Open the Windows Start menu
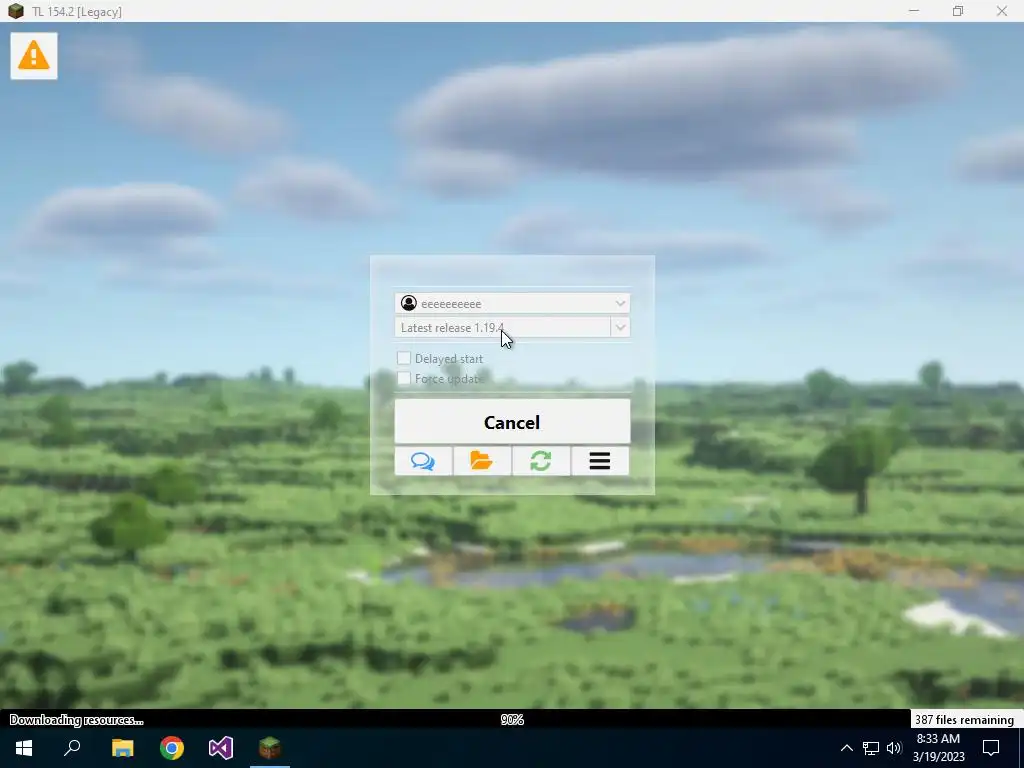The height and width of the screenshot is (768, 1024). pyautogui.click(x=24, y=748)
